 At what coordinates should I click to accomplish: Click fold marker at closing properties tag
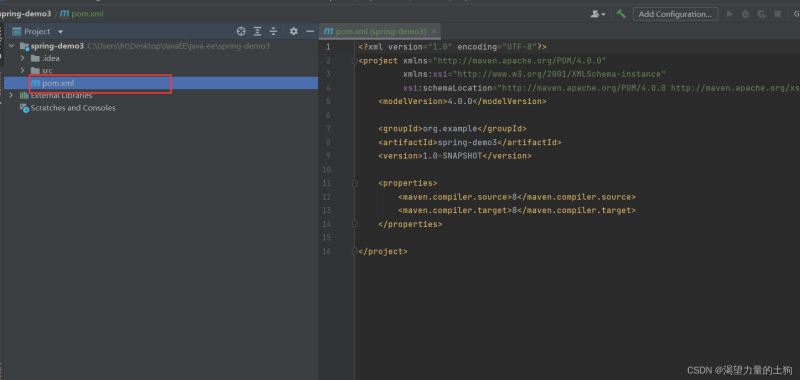pos(354,224)
